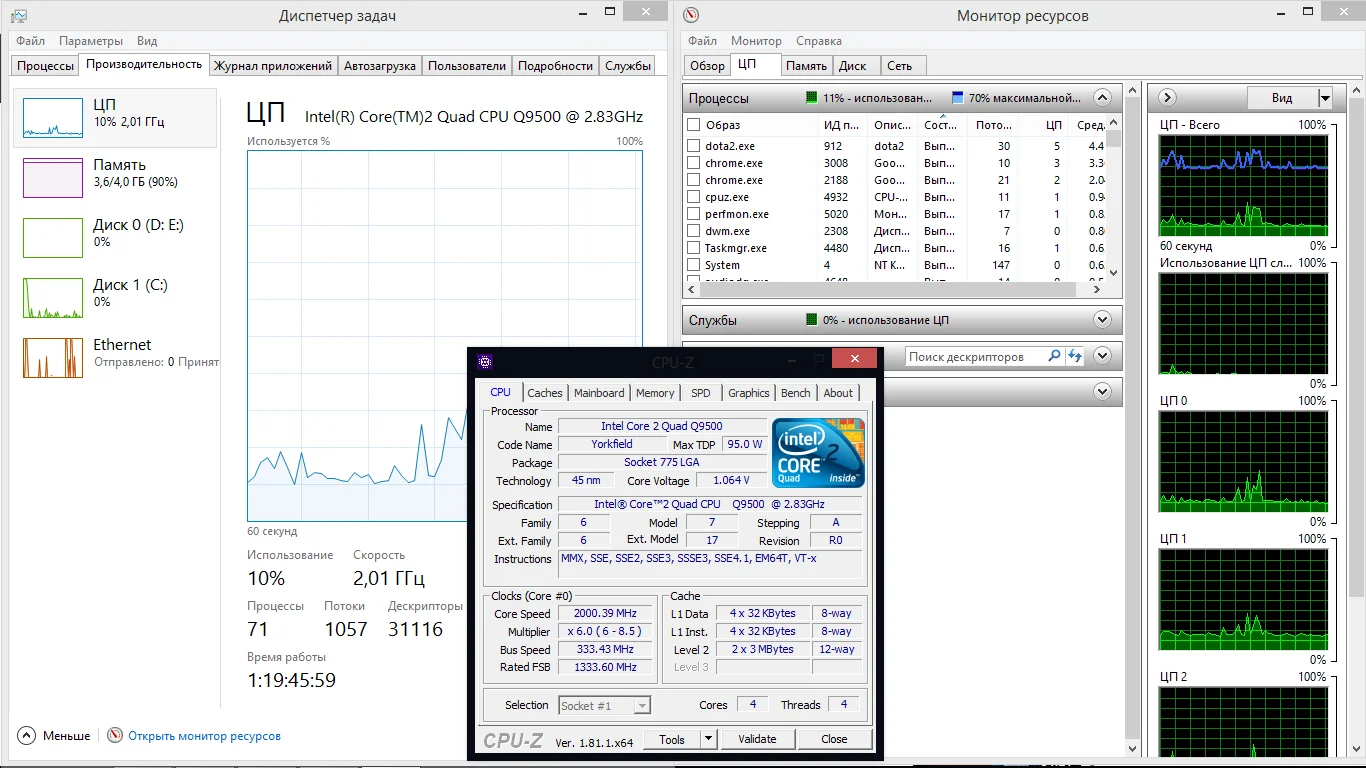Sort processes by the ЦП column header
The image size is (1366, 768).
tap(1043, 125)
